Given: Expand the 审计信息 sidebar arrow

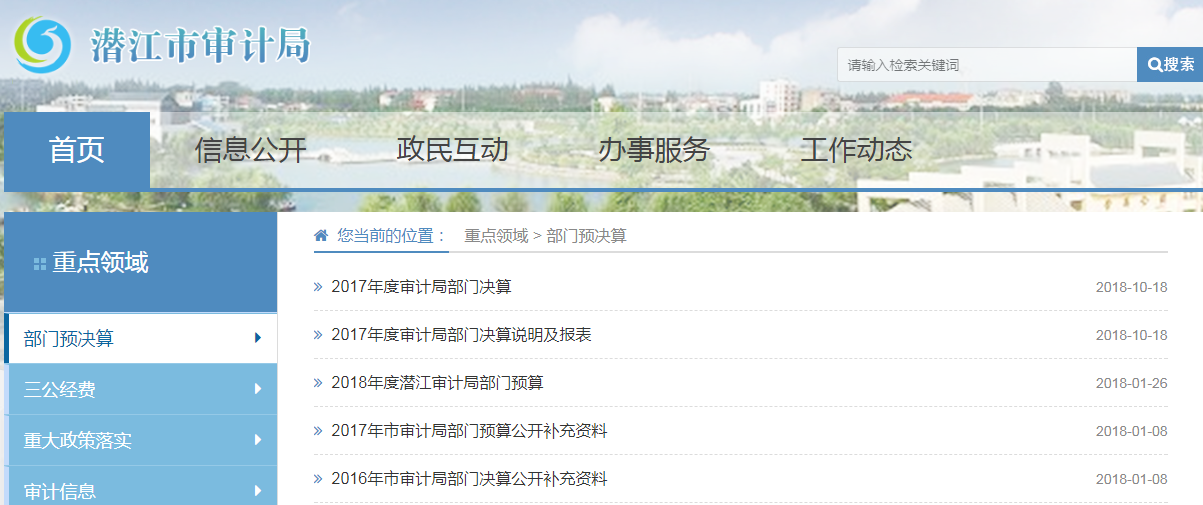Looking at the screenshot, I should 258,490.
